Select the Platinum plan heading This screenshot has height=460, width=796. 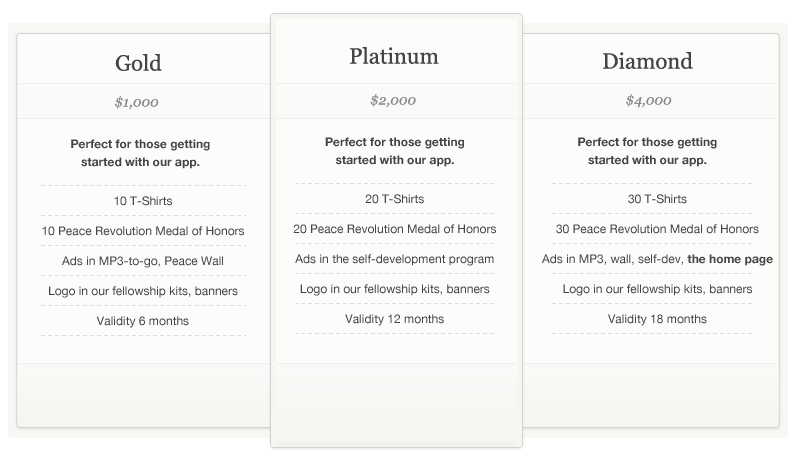[394, 56]
